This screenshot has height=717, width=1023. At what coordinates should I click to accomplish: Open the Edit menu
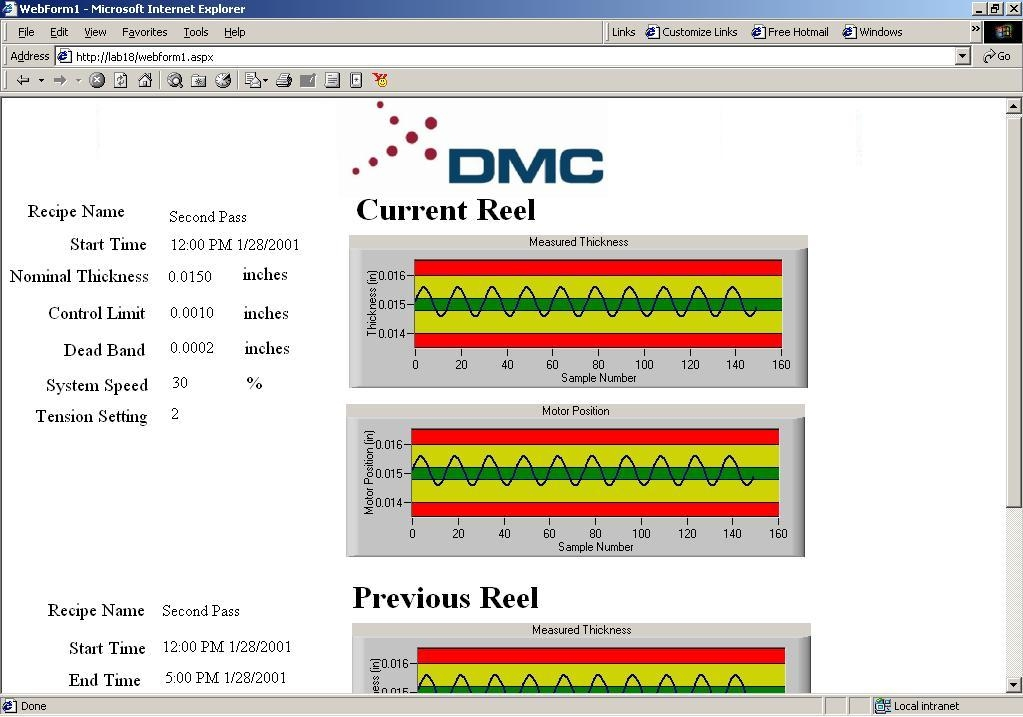[59, 32]
